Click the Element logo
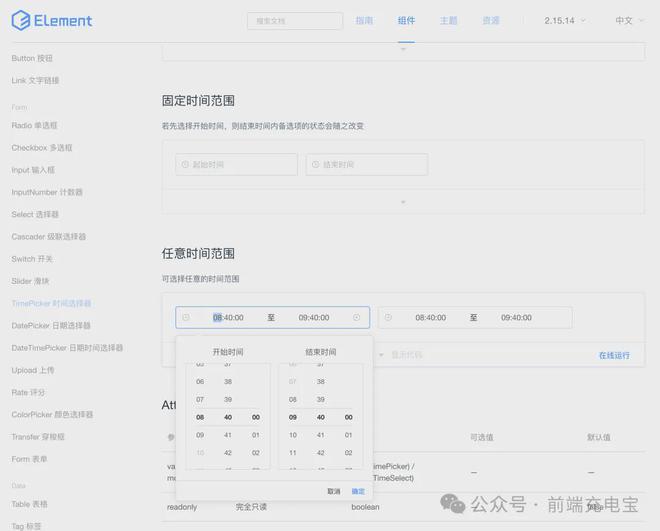The width and height of the screenshot is (660, 531). point(52,21)
